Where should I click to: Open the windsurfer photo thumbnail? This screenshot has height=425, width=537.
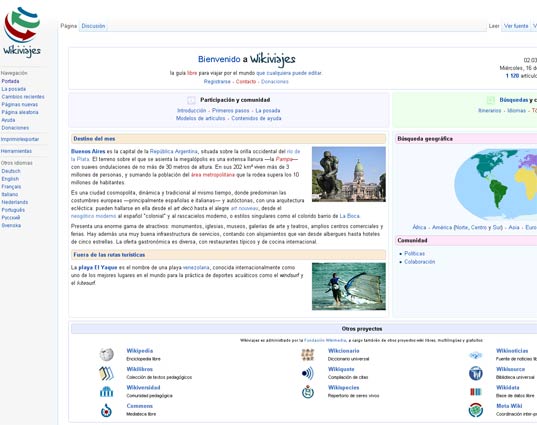click(x=349, y=286)
